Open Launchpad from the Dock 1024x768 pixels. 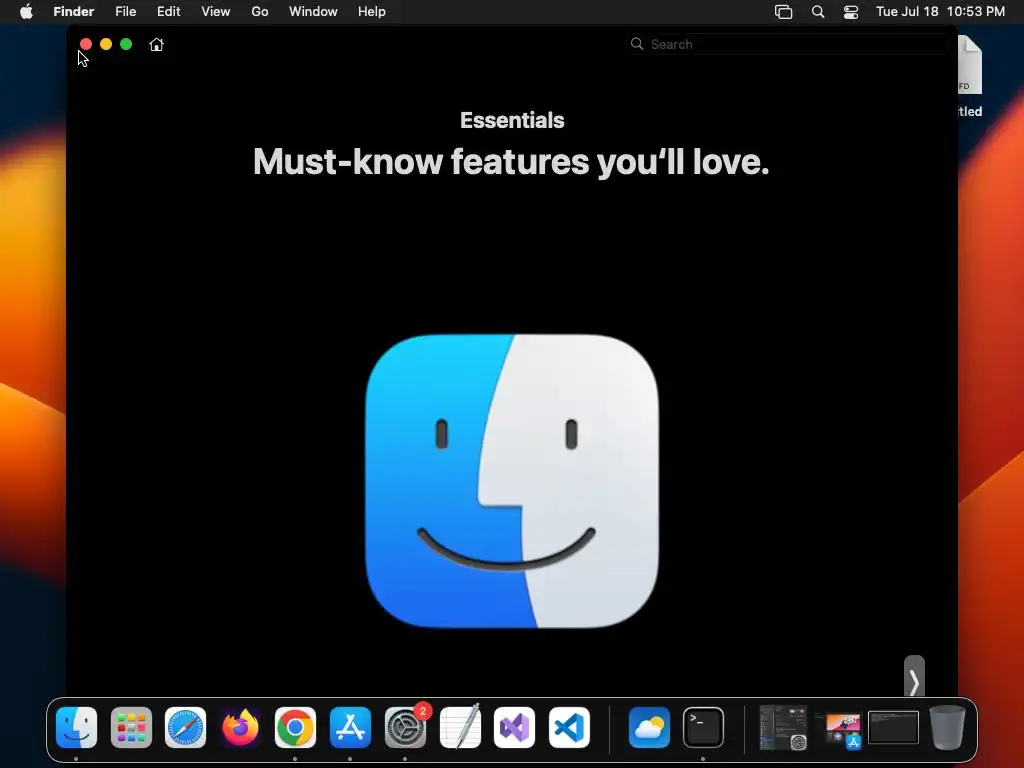pyautogui.click(x=131, y=728)
